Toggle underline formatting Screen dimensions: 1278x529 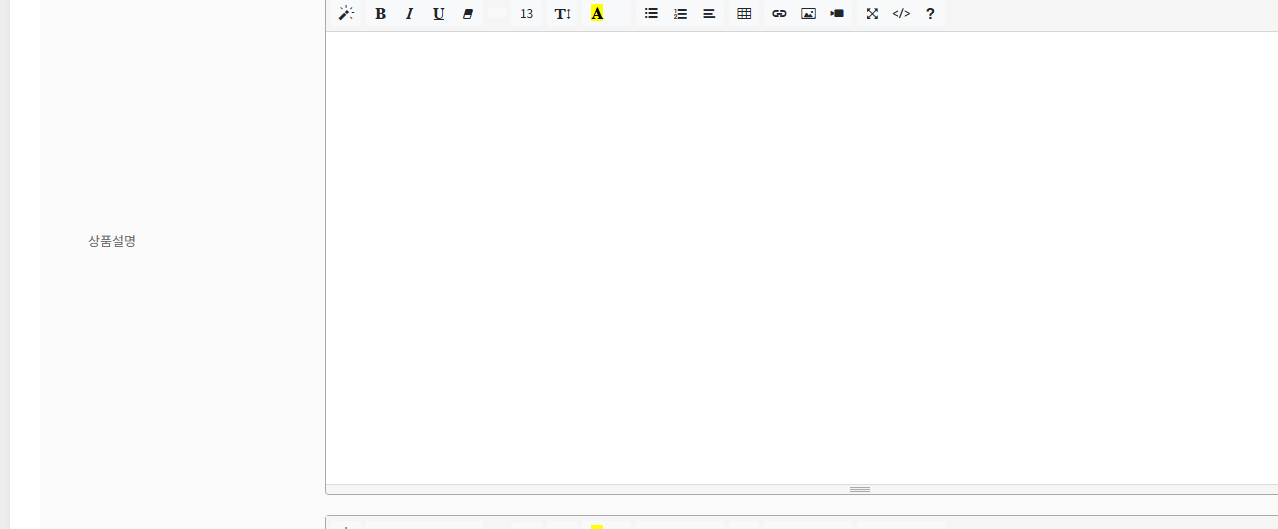(438, 14)
